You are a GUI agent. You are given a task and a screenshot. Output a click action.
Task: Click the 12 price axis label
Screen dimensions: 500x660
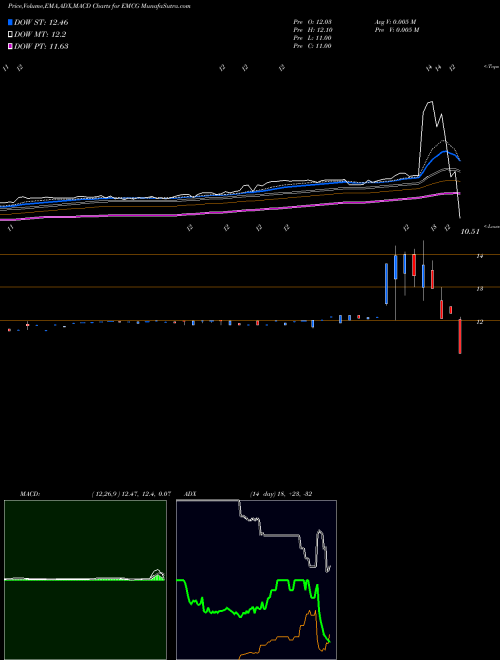click(480, 322)
